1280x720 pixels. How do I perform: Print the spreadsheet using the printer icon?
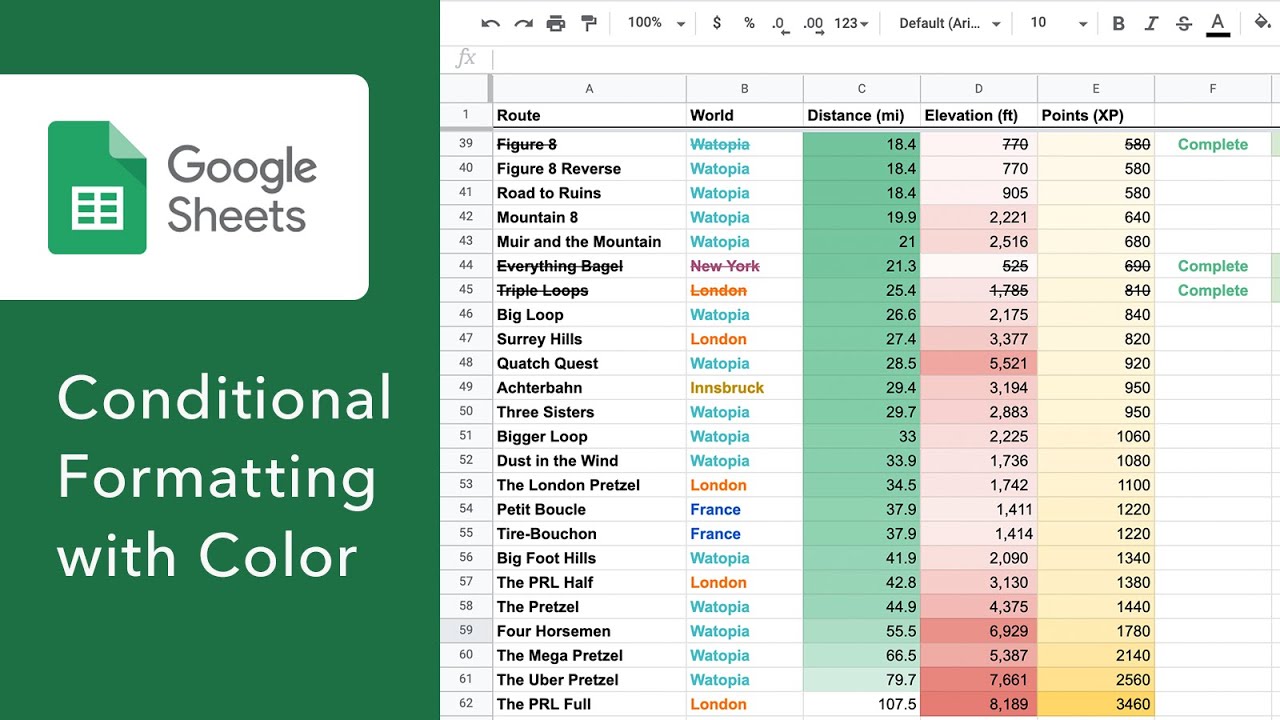[556, 23]
